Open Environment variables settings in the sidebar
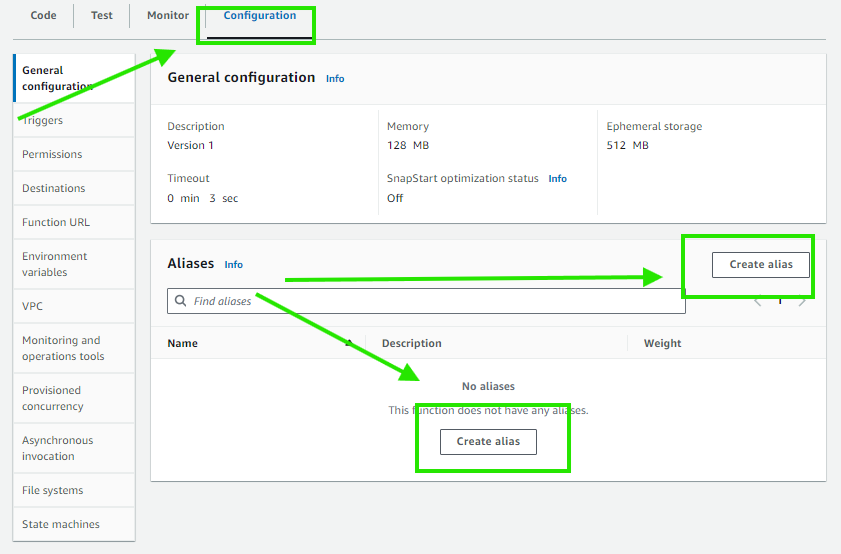The width and height of the screenshot is (841, 554). tap(55, 264)
